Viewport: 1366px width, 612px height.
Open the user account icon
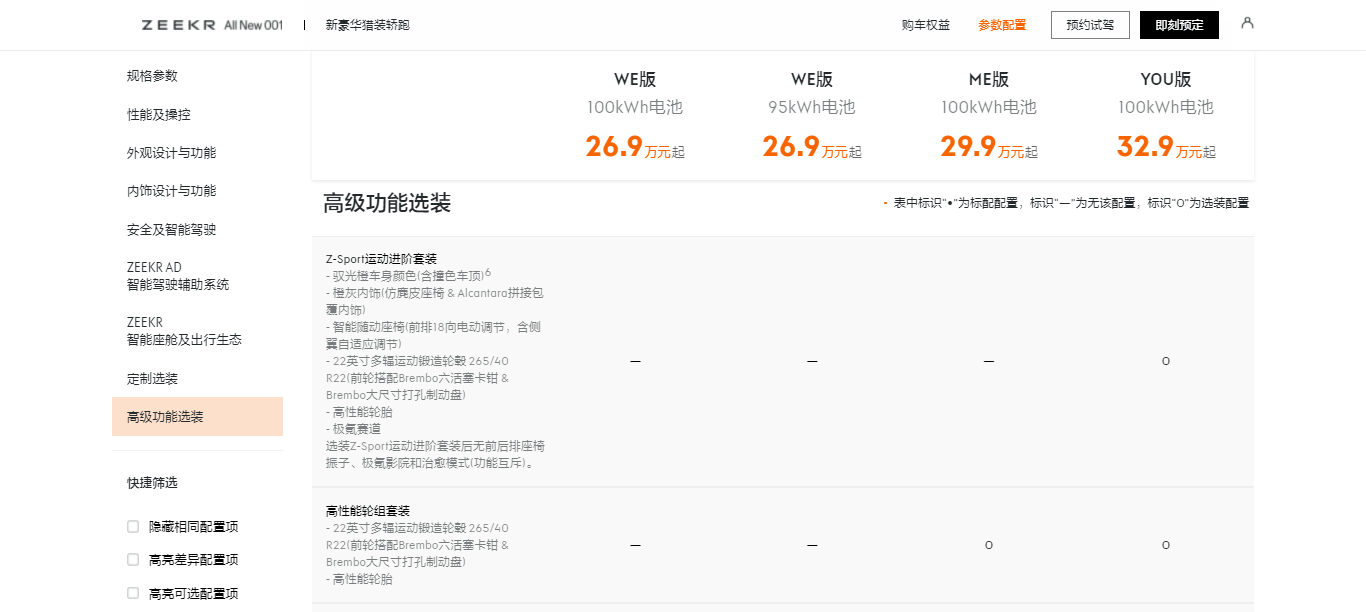point(1247,23)
